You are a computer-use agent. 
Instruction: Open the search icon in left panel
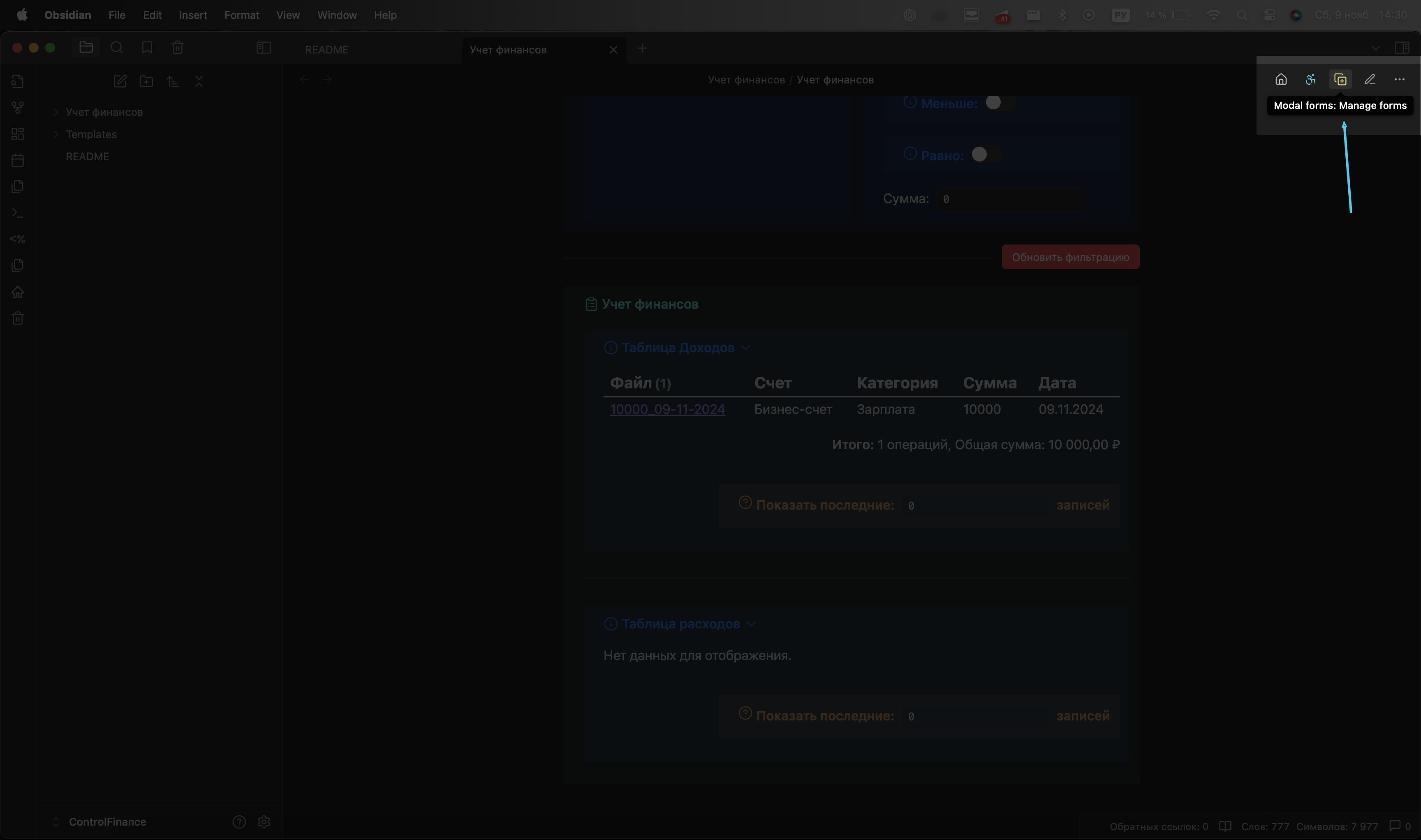(x=117, y=48)
